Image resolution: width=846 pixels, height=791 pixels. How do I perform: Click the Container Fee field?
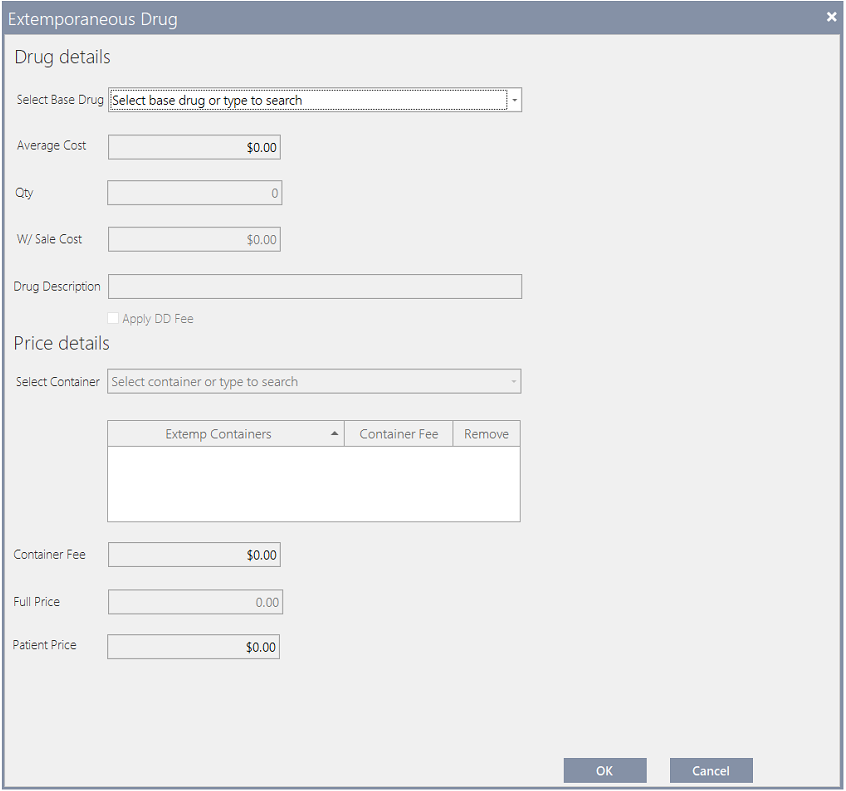pyautogui.click(x=193, y=554)
